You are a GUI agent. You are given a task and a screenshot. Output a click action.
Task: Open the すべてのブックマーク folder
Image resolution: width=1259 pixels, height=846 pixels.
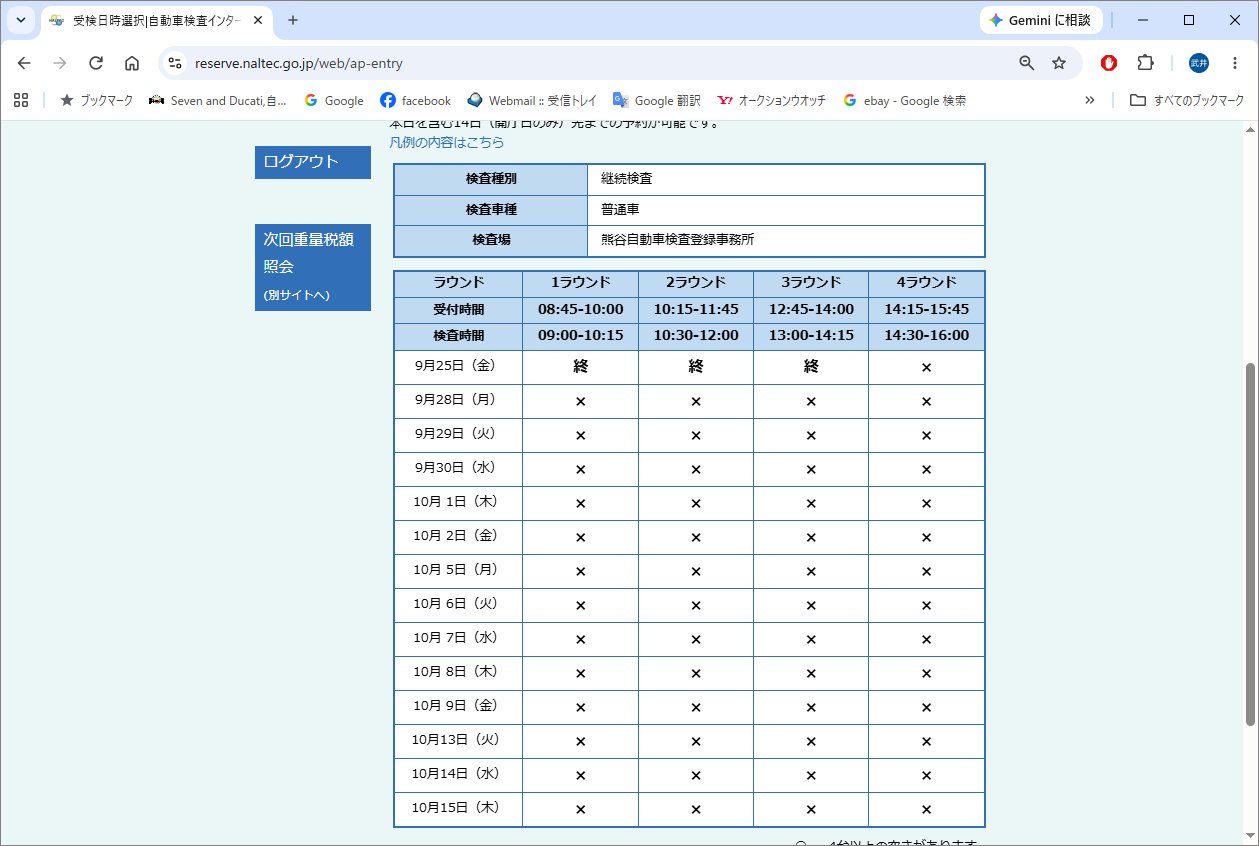pos(1187,100)
